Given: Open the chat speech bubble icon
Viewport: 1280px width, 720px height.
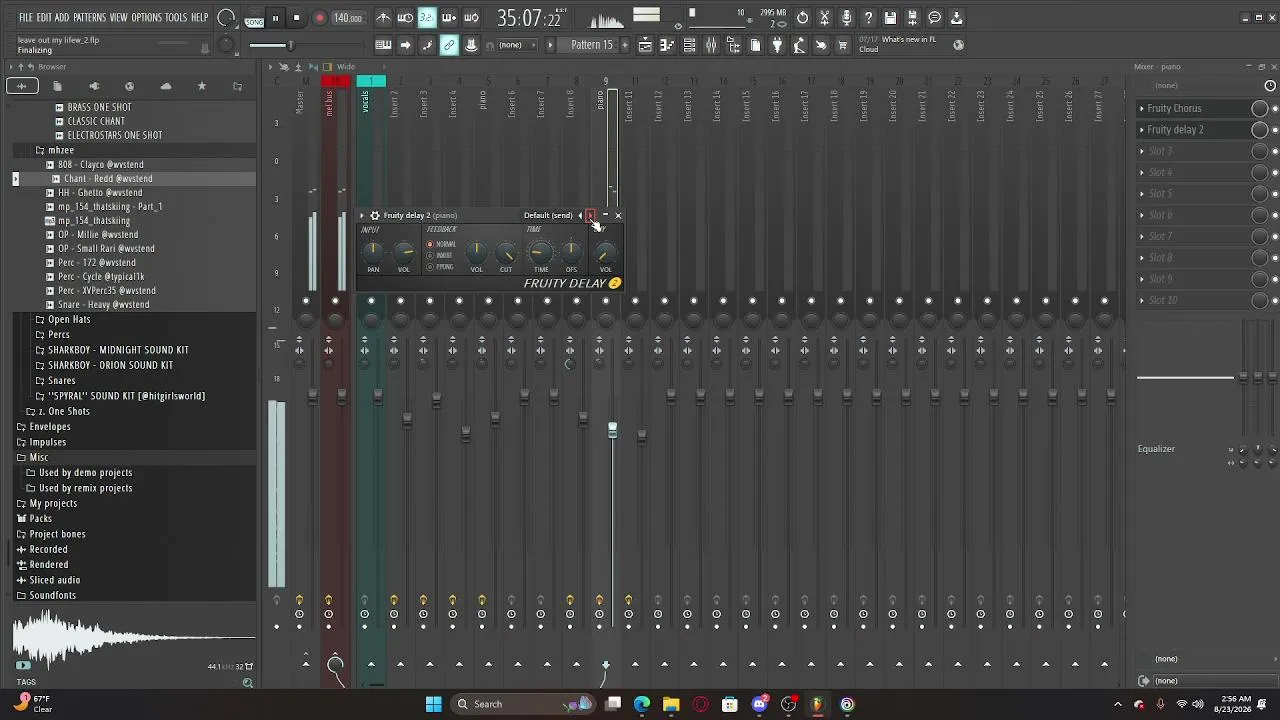Looking at the screenshot, I should 934,18.
